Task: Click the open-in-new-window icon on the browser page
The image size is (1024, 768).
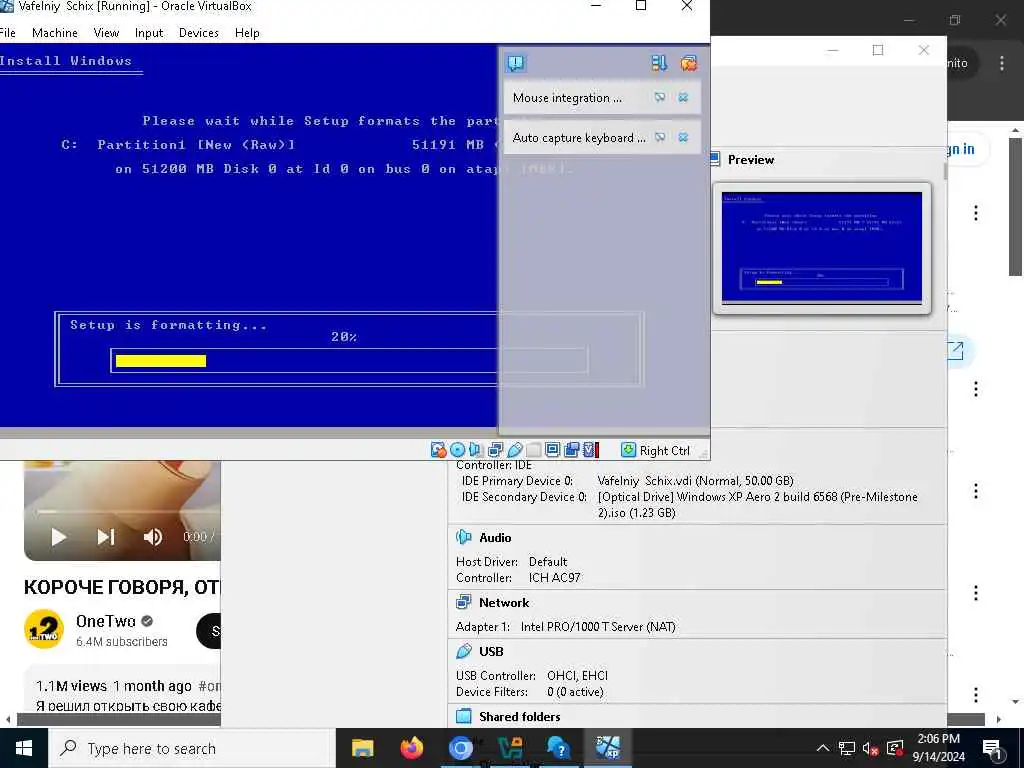Action: pyautogui.click(x=955, y=351)
